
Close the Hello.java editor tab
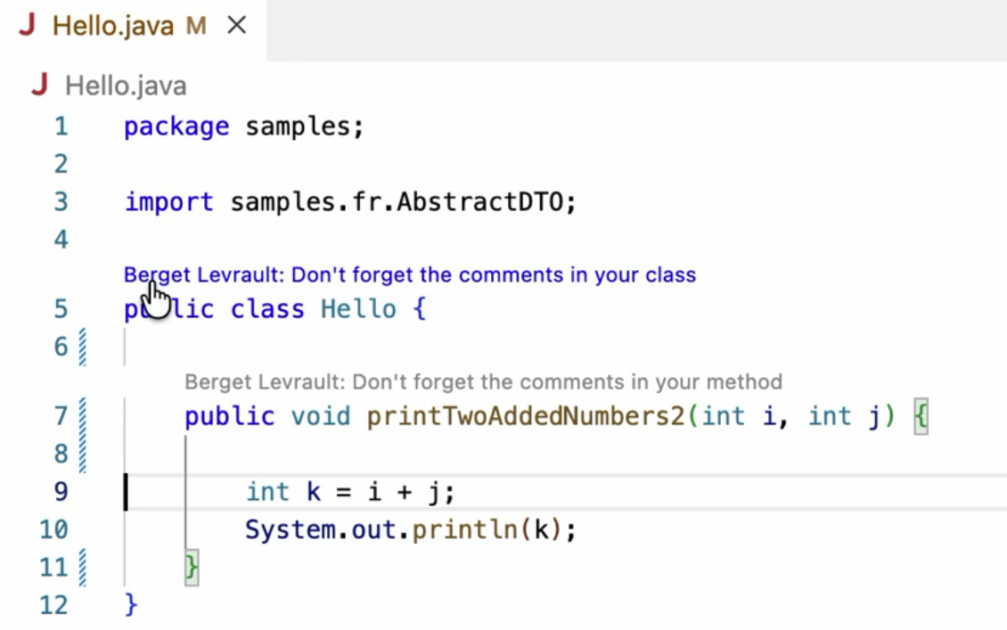tap(237, 26)
